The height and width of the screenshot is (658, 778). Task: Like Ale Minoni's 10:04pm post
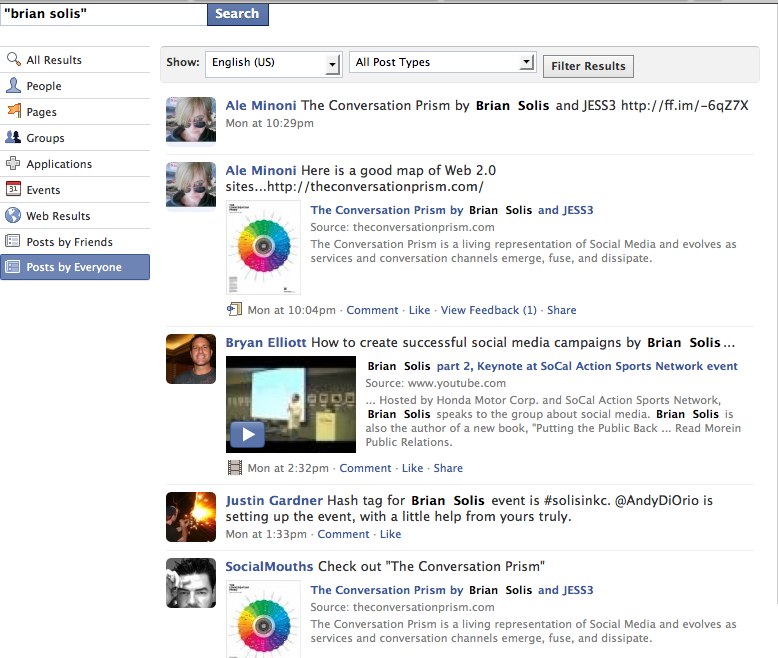coord(419,310)
